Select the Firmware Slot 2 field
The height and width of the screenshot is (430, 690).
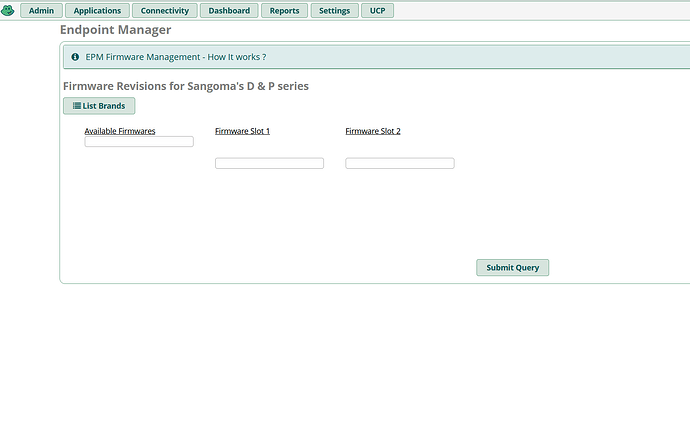point(400,163)
